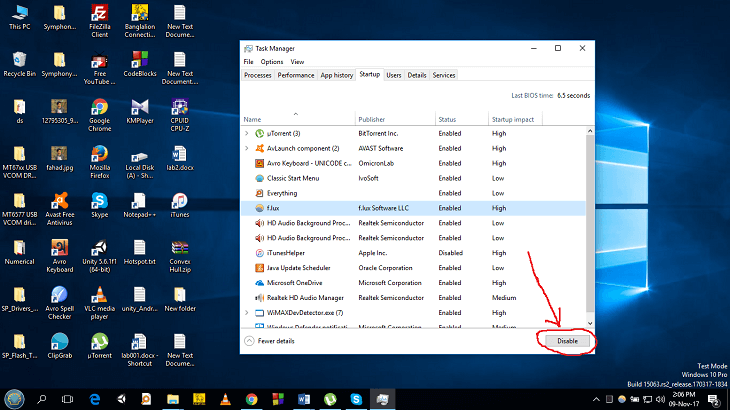Screen dimensions: 730x410
Task: Expand the WiMAXDevDetector.exe (7) group
Action: (247, 313)
